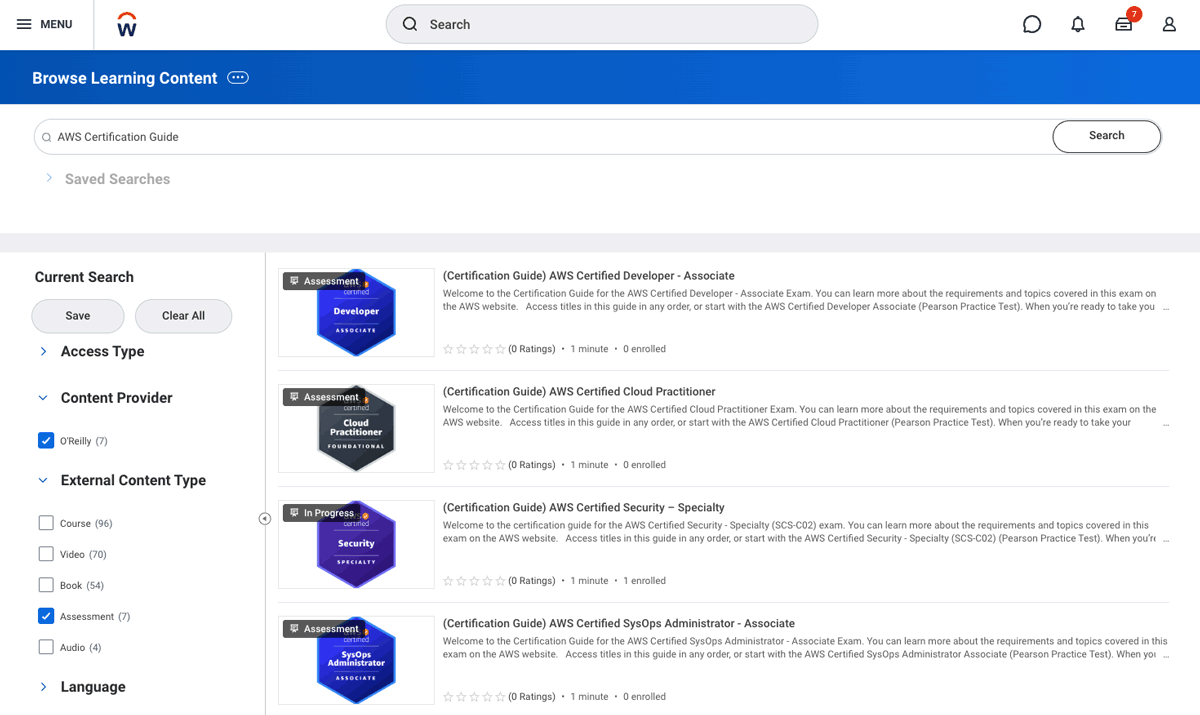Check the Book (54) checkbox

pos(46,585)
